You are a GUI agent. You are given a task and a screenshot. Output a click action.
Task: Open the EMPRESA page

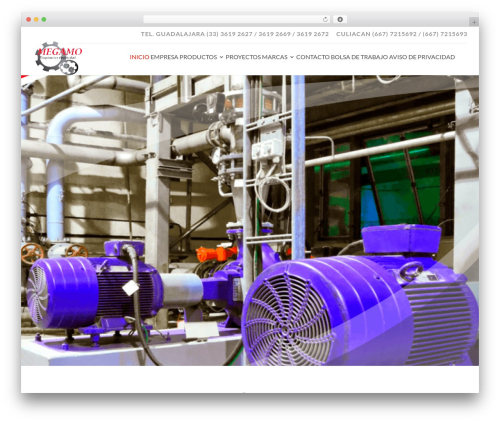[164, 57]
